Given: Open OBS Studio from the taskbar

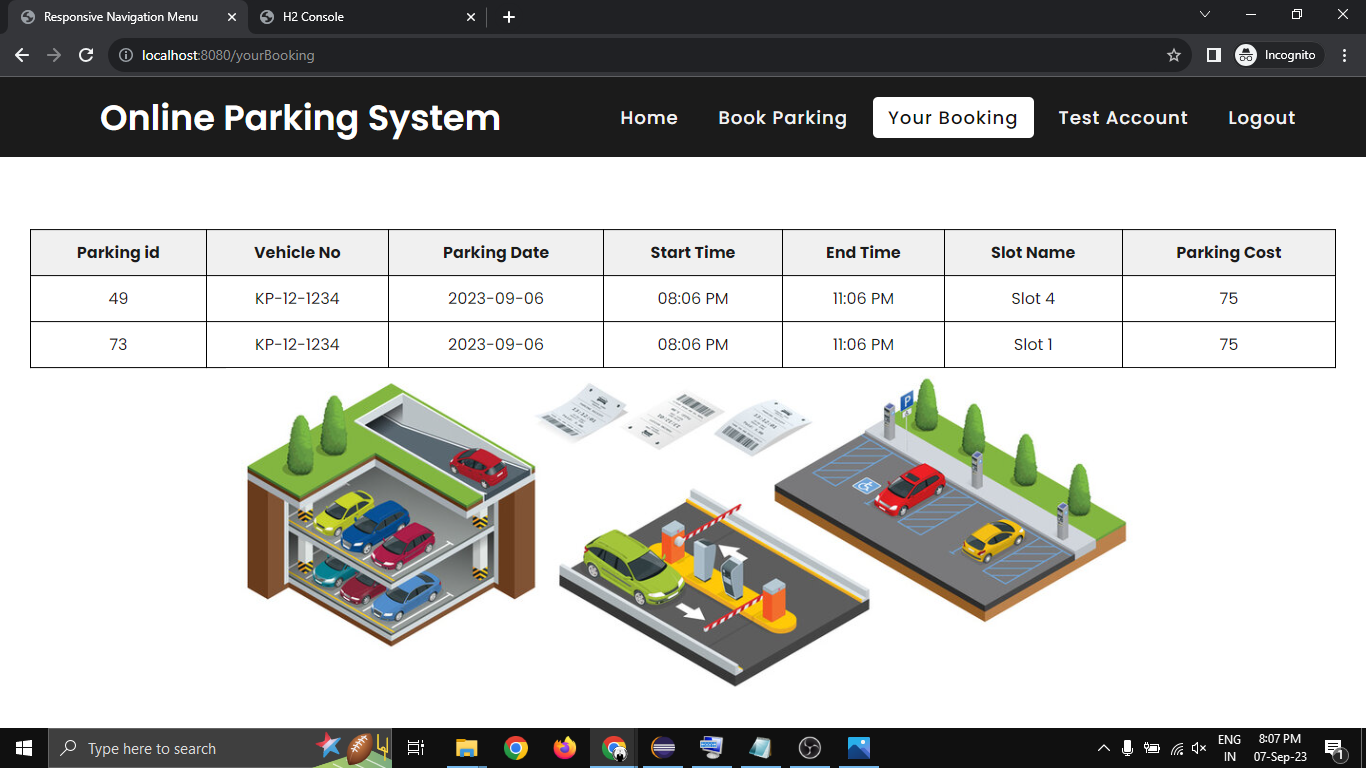Looking at the screenshot, I should (810, 748).
